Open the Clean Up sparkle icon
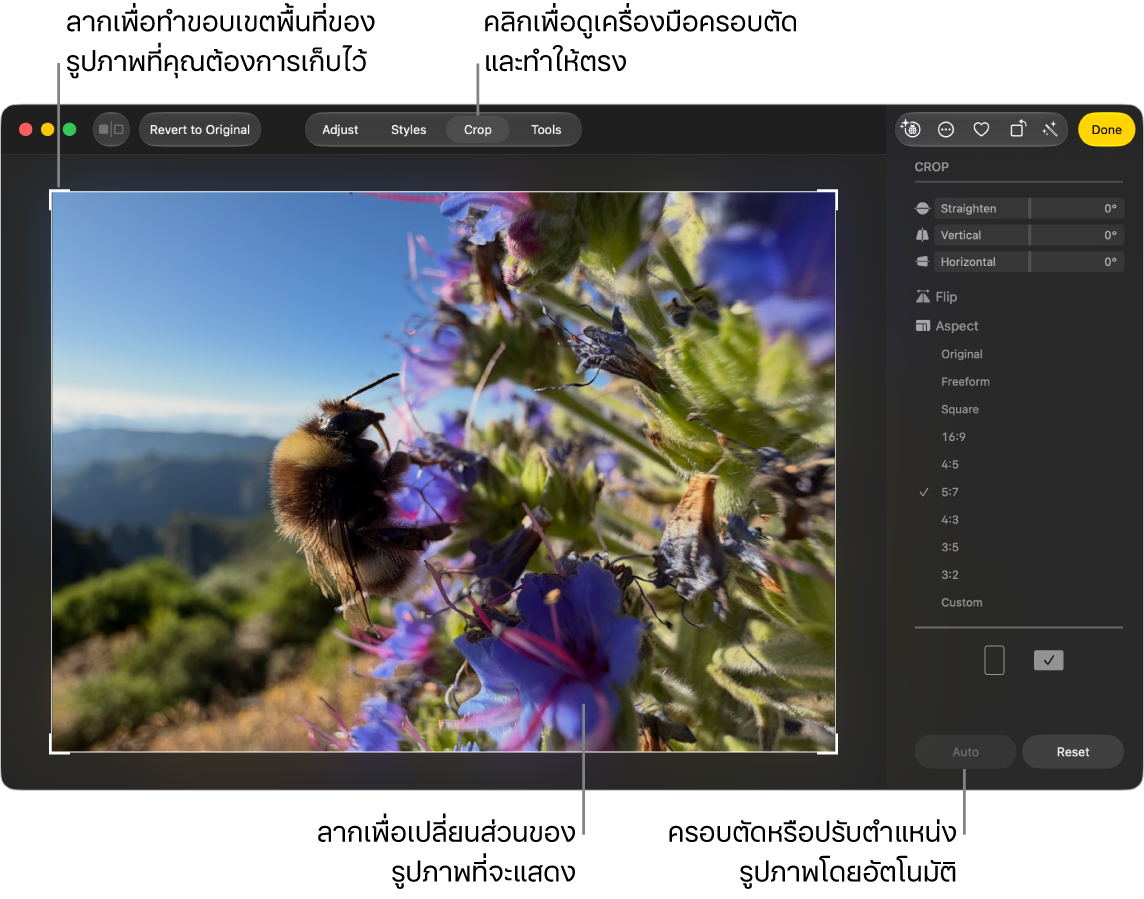Viewport: 1144px width, 899px height. click(x=911, y=129)
